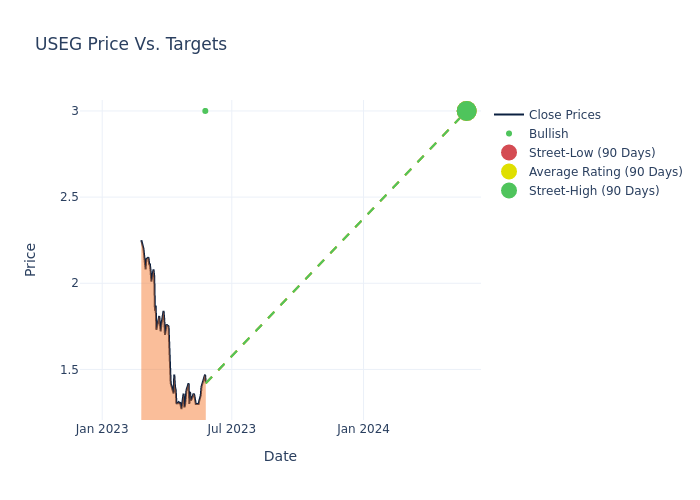Screen dimensions: 700x500
Task: Click the small green Bullish dot in the plot
Action: tap(205, 111)
